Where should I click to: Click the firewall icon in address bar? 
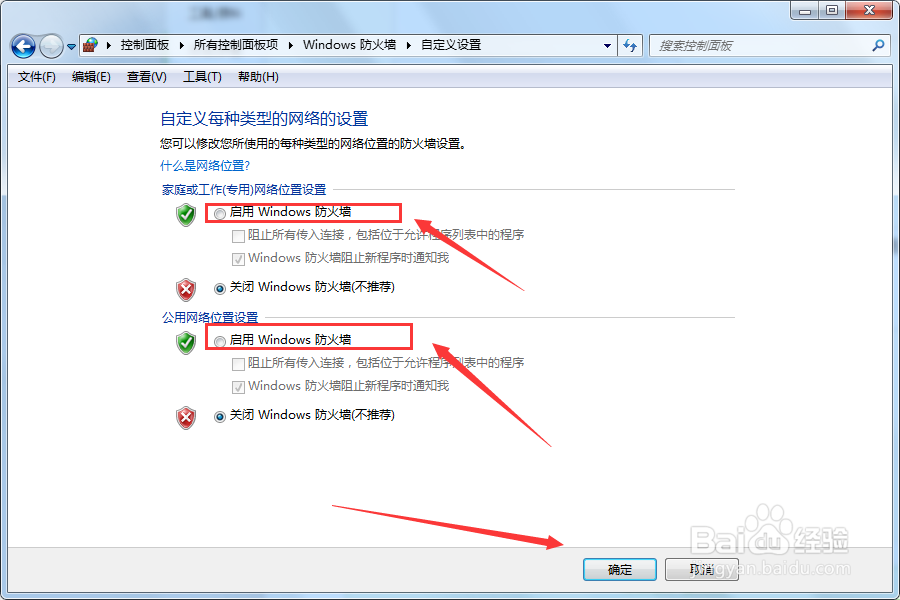[90, 45]
